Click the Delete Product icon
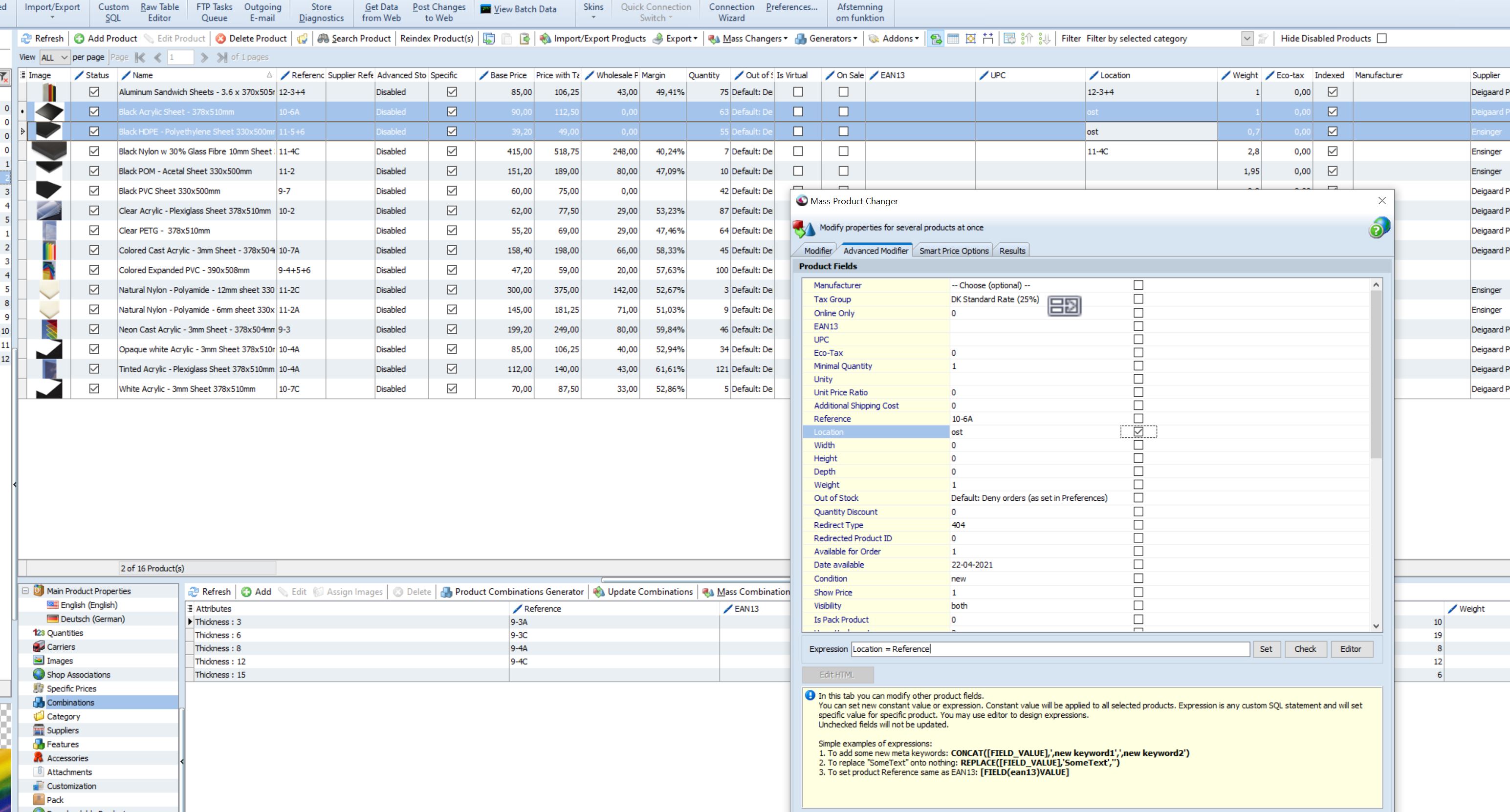 (x=220, y=39)
